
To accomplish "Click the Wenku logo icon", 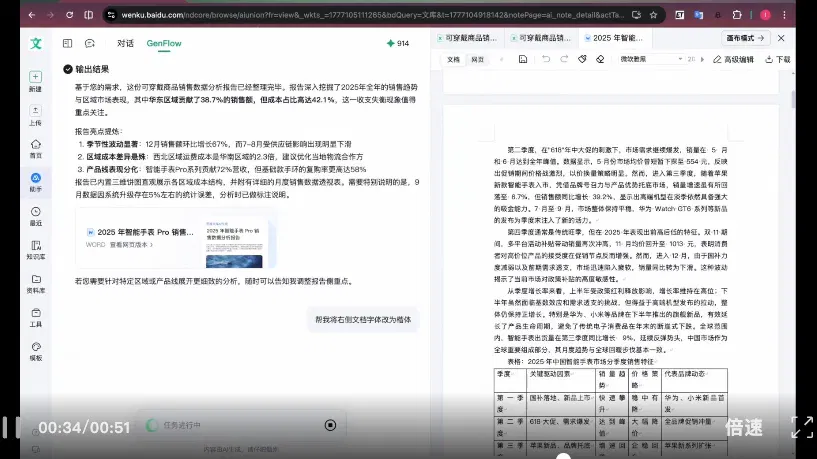I will pos(35,44).
